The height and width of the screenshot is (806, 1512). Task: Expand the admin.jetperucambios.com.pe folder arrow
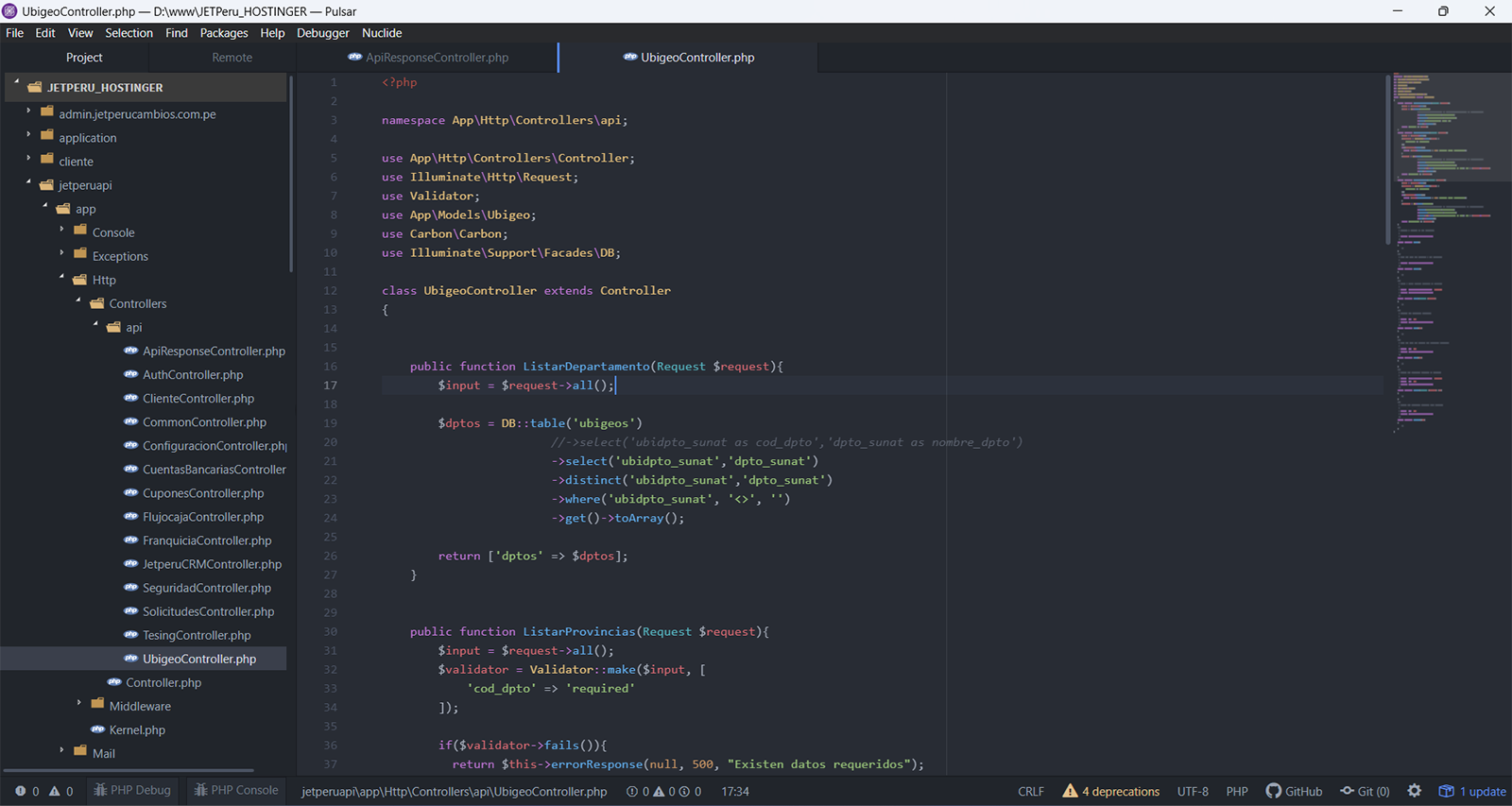coord(28,111)
